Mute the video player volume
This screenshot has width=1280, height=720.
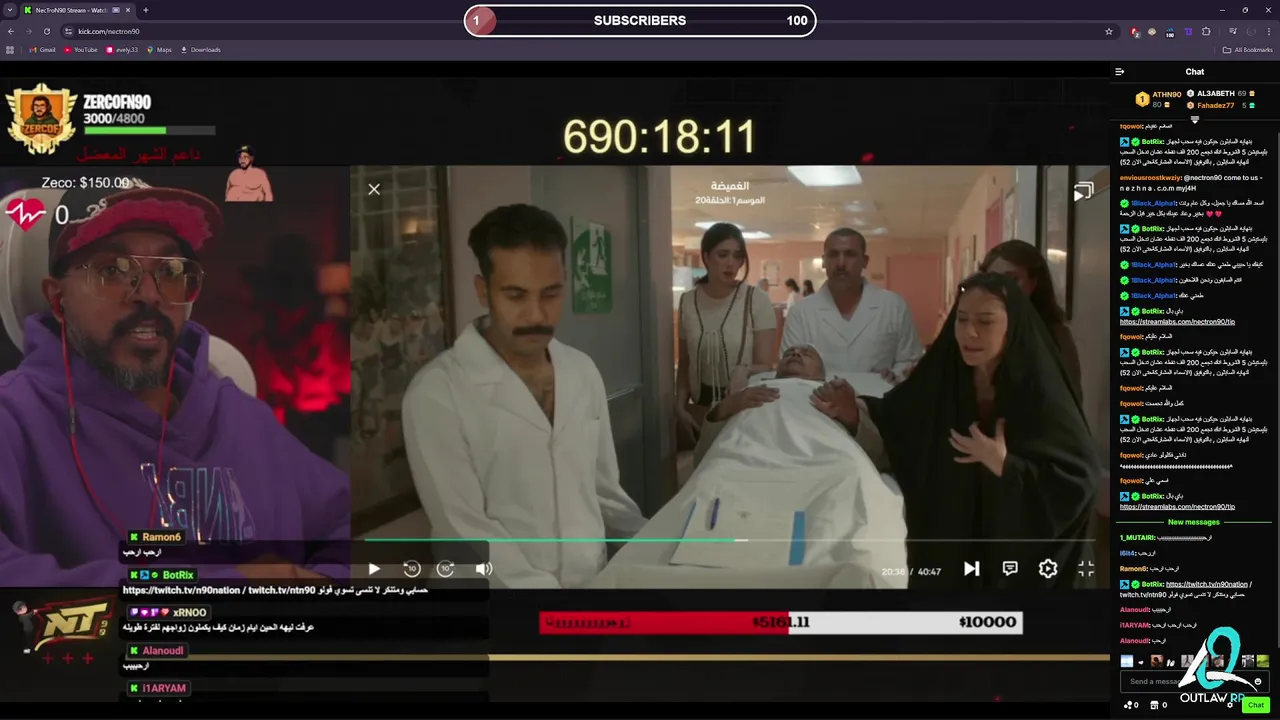click(484, 568)
